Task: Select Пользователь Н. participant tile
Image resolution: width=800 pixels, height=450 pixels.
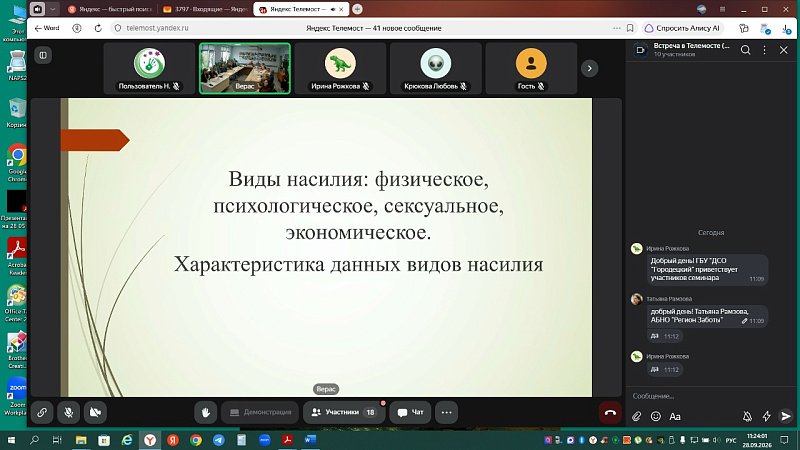Action: click(149, 68)
